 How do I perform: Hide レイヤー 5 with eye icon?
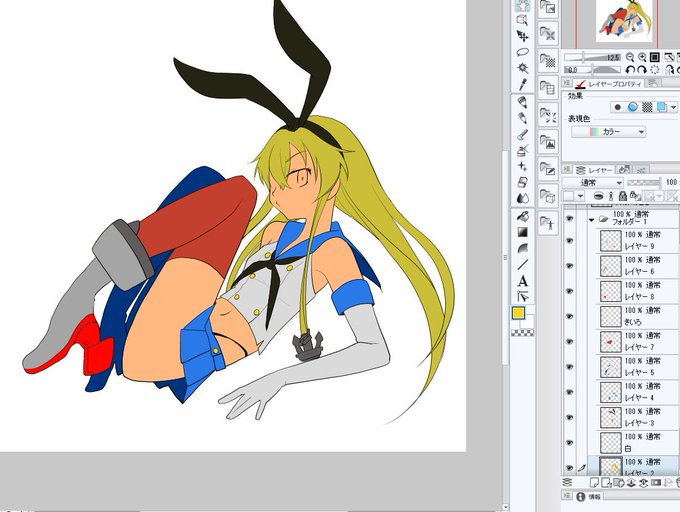569,367
